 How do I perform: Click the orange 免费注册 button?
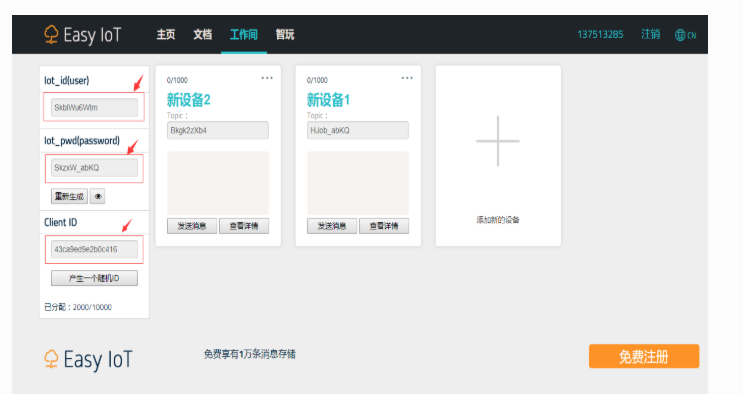644,356
